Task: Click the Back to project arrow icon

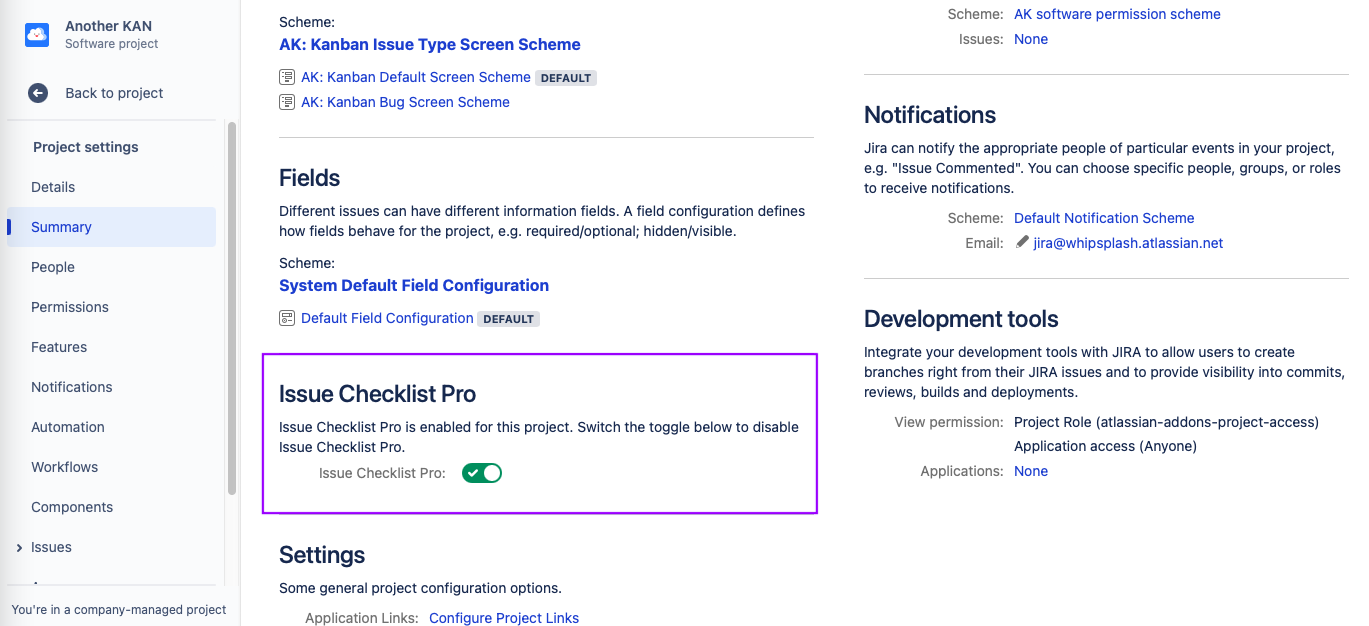Action: point(38,93)
